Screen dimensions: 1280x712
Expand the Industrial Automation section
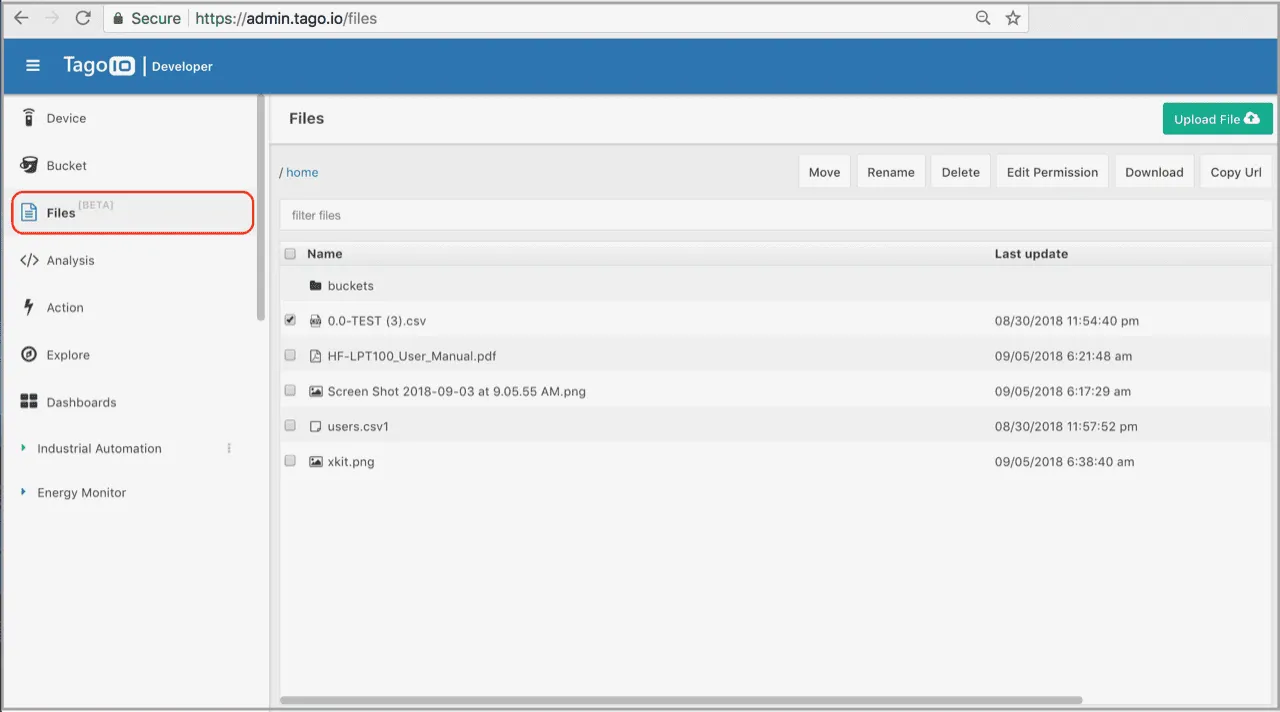[x=22, y=448]
